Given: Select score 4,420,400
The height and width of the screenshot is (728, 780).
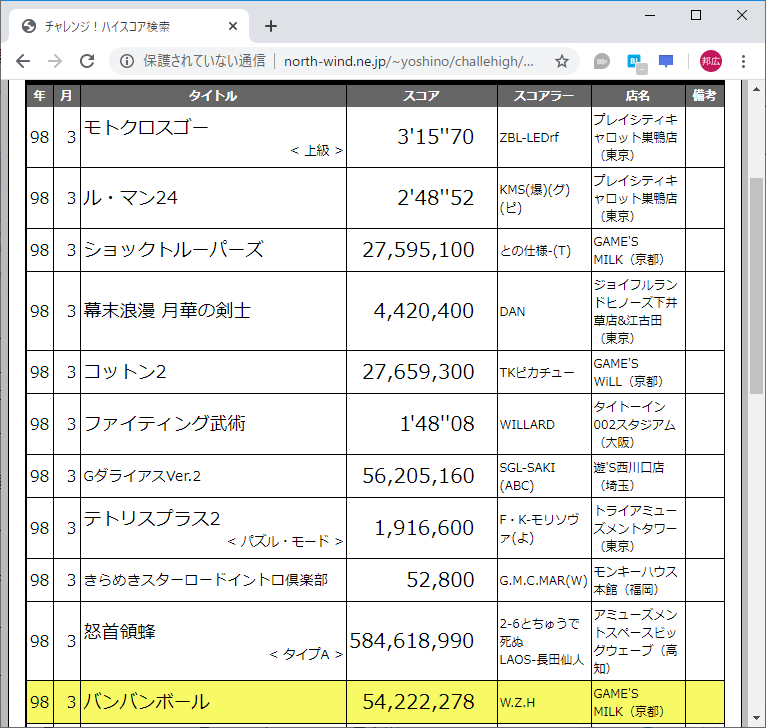Looking at the screenshot, I should [x=424, y=311].
